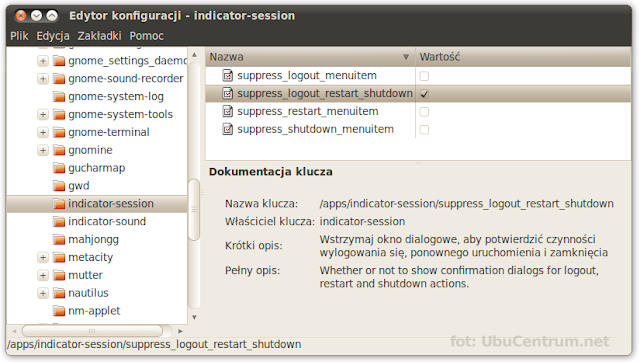Select the gucharmap folder icon
Screen dimensions: 640x362
click(x=59, y=168)
